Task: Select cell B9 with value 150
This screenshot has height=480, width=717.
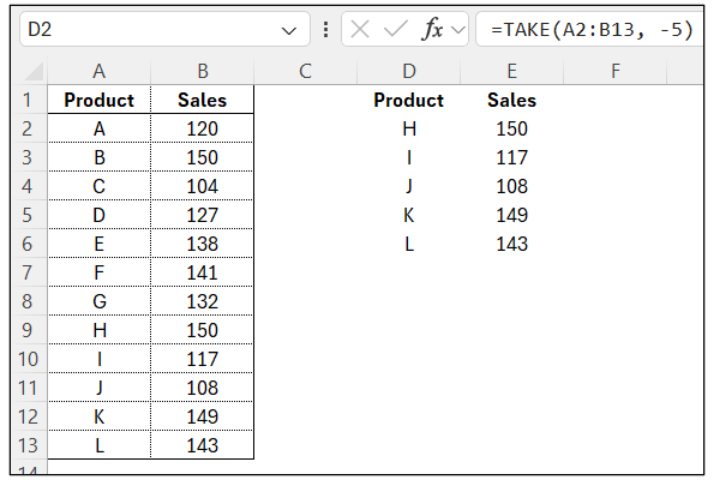Action: click(202, 331)
